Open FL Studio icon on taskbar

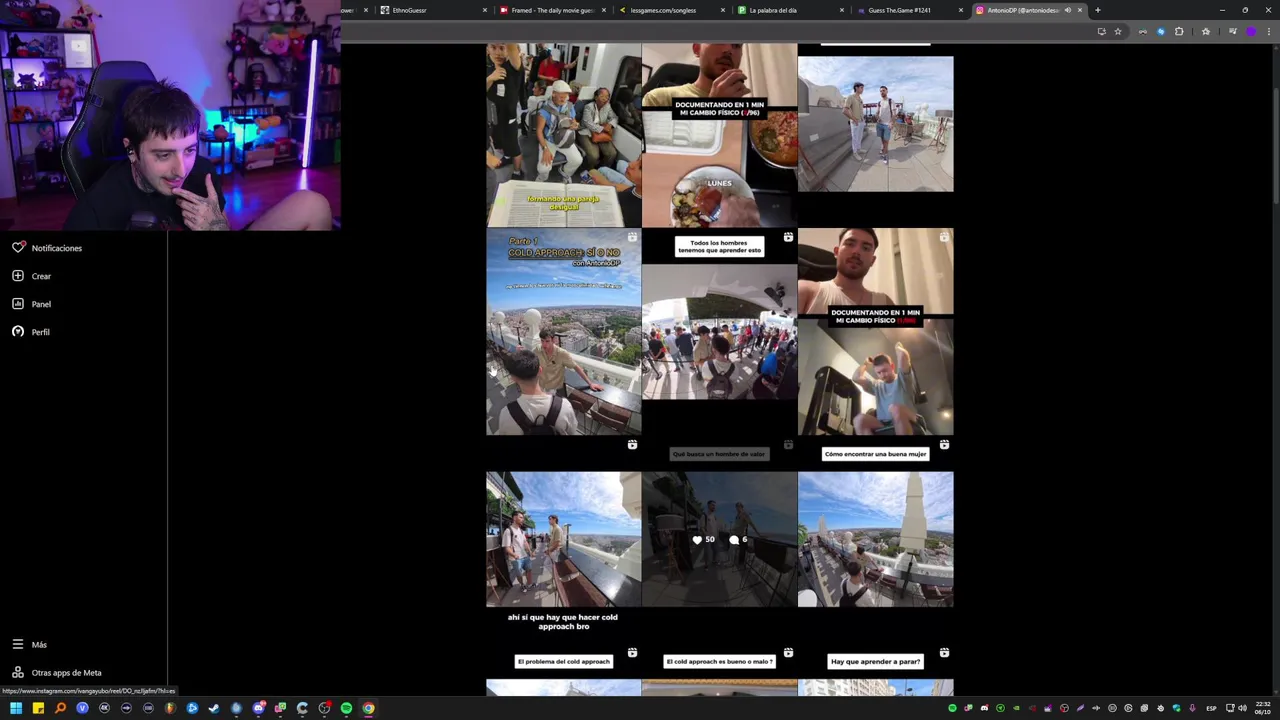(170, 708)
